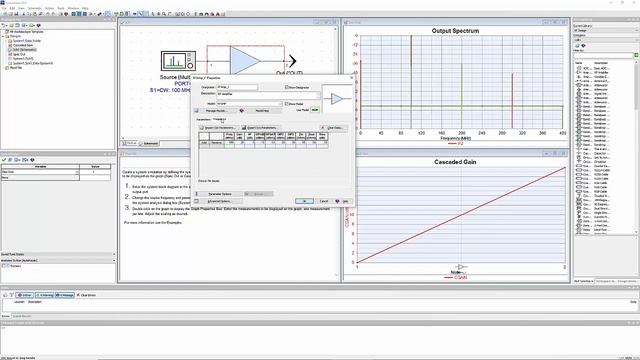640x360 pixels.
Task: Click the help icon in workspace tree toolbar
Action: (x=39, y=25)
